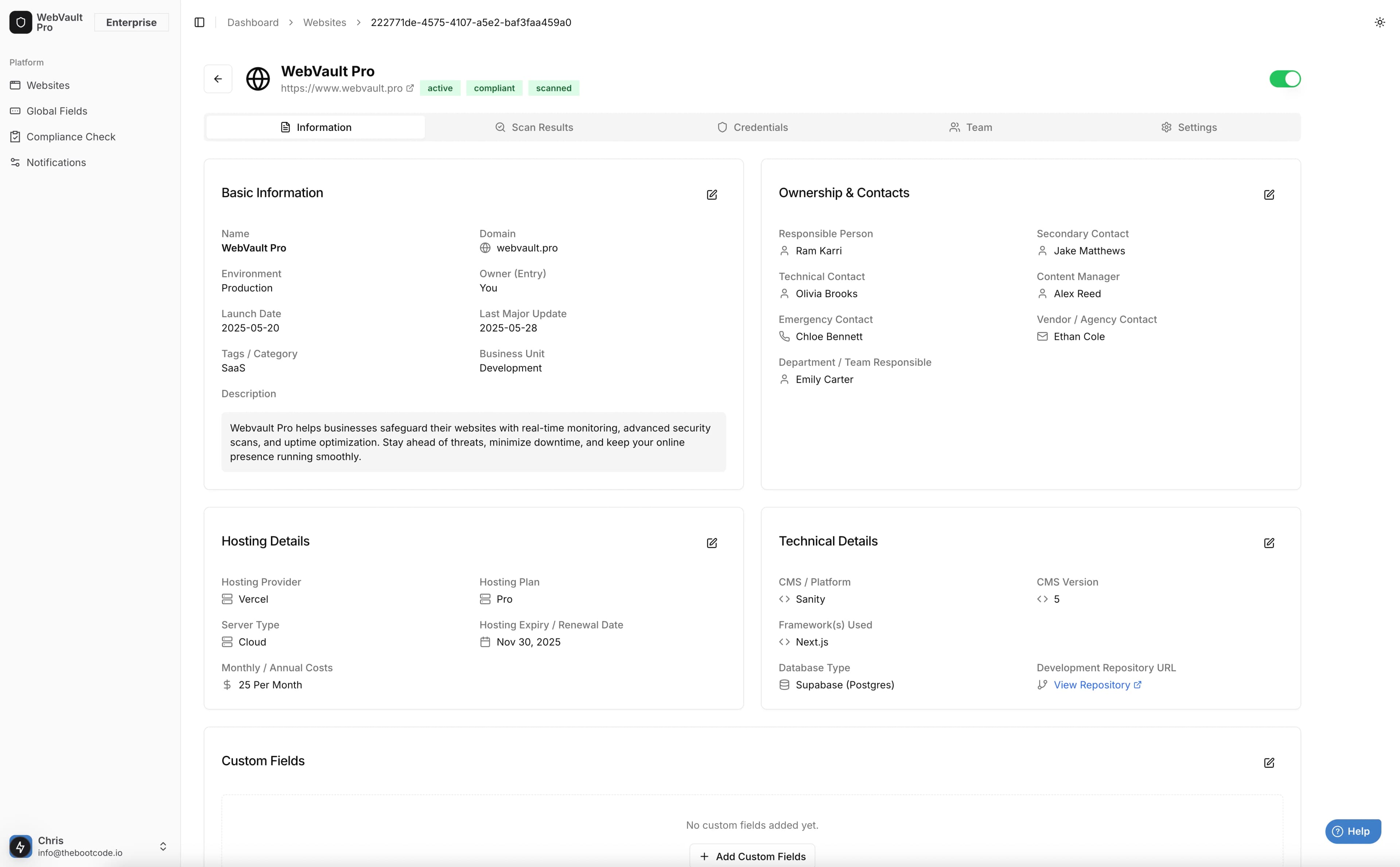Click the person icon beside Jake Matthews

click(x=1042, y=251)
